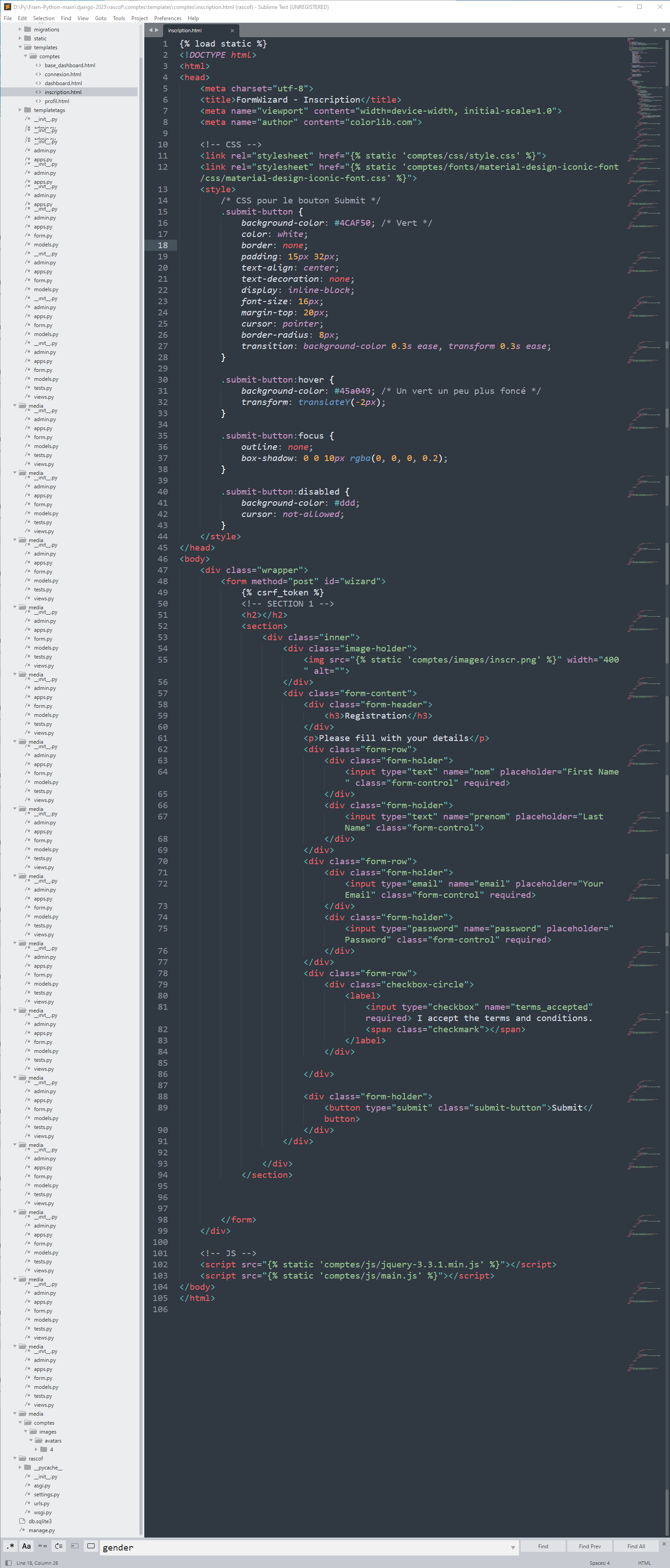Close the inscription.html tab
The width and height of the screenshot is (670, 1568).
tap(232, 30)
